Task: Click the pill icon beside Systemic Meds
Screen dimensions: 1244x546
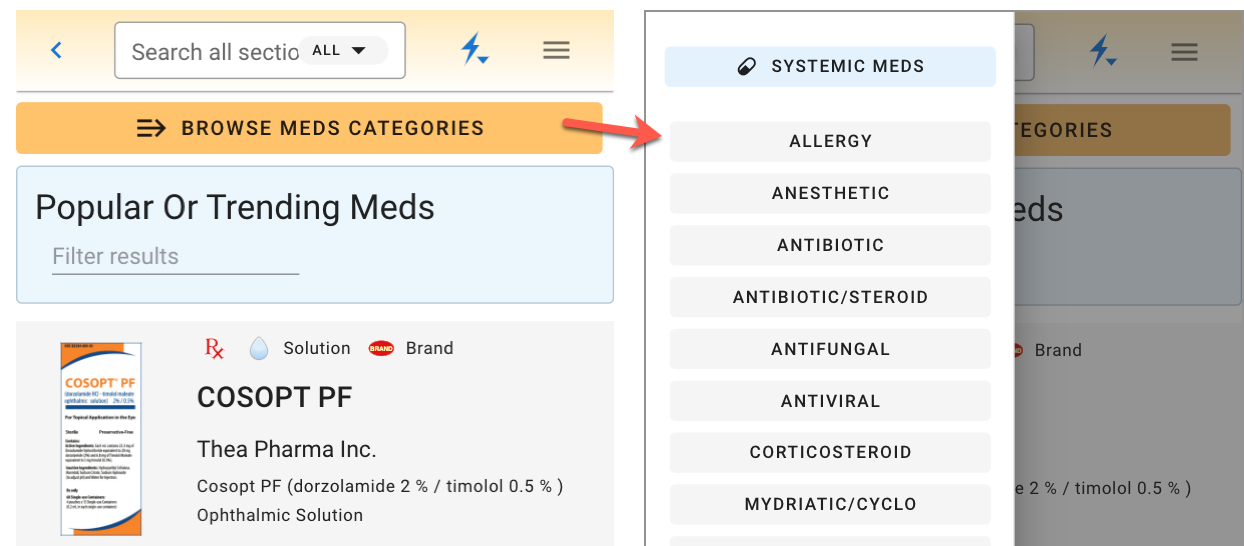Action: (746, 67)
